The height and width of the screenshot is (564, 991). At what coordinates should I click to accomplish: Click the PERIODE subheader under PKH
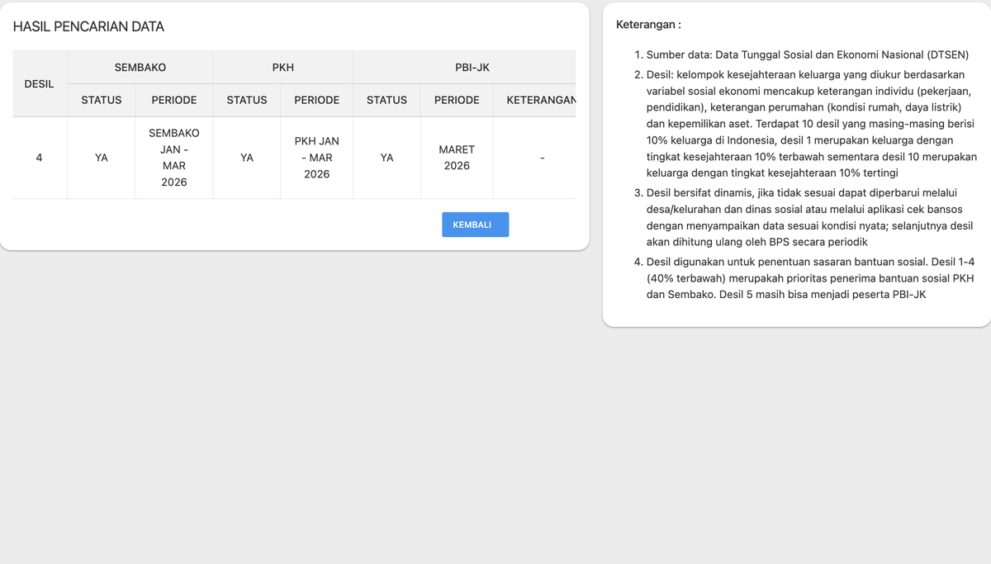point(316,100)
